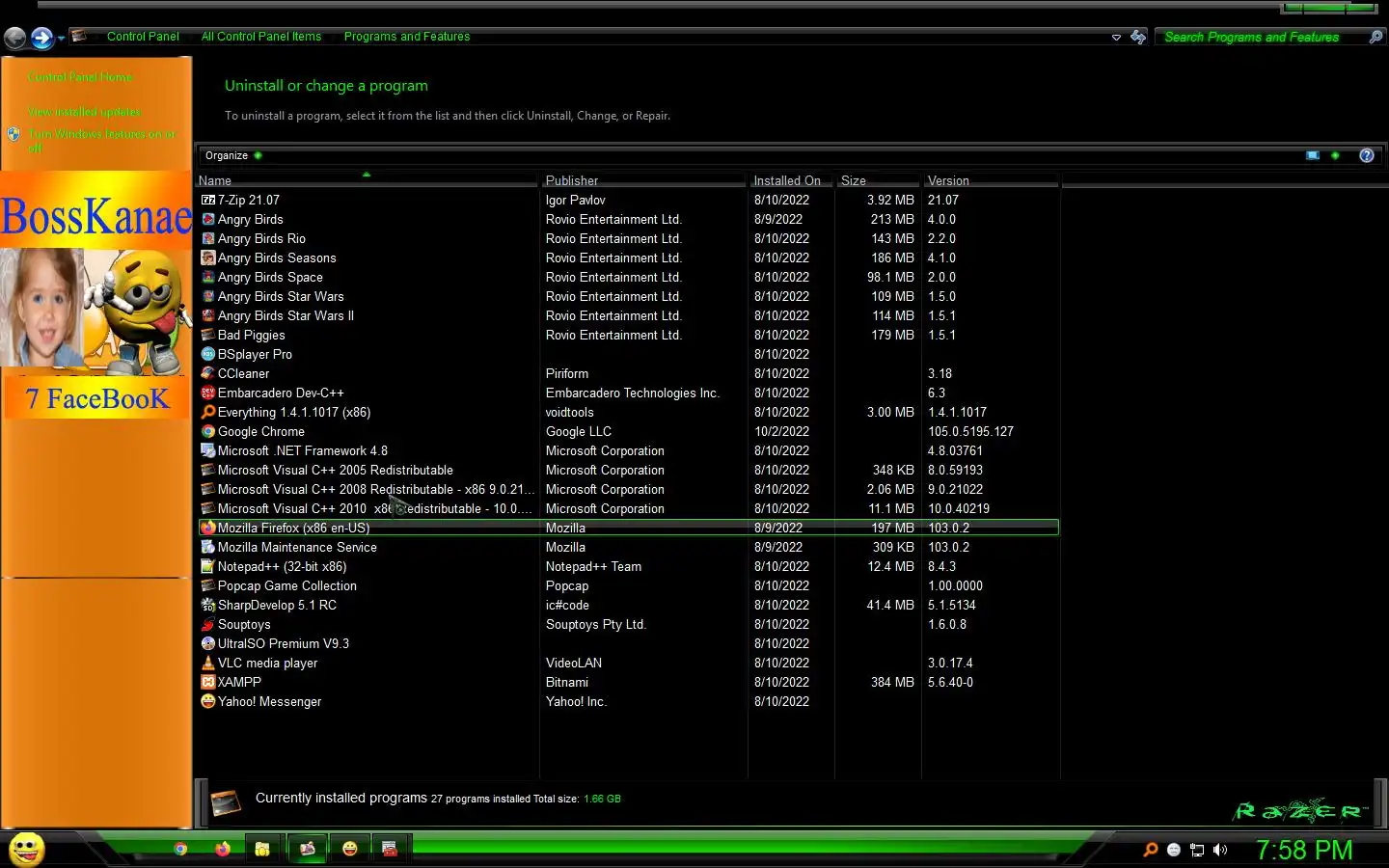The width and height of the screenshot is (1389, 868).
Task: Select the Souptoys program icon
Action: (207, 624)
